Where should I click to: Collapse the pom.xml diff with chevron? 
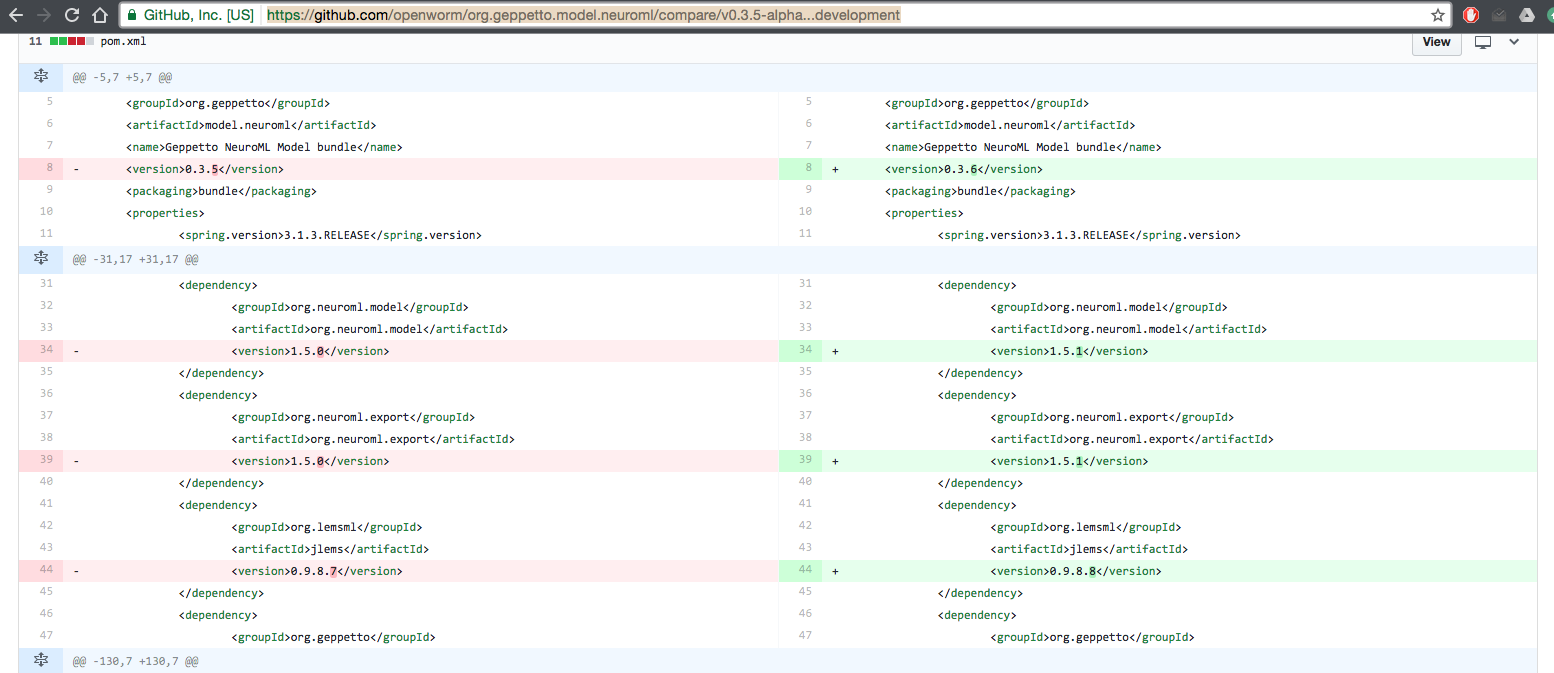(1514, 41)
